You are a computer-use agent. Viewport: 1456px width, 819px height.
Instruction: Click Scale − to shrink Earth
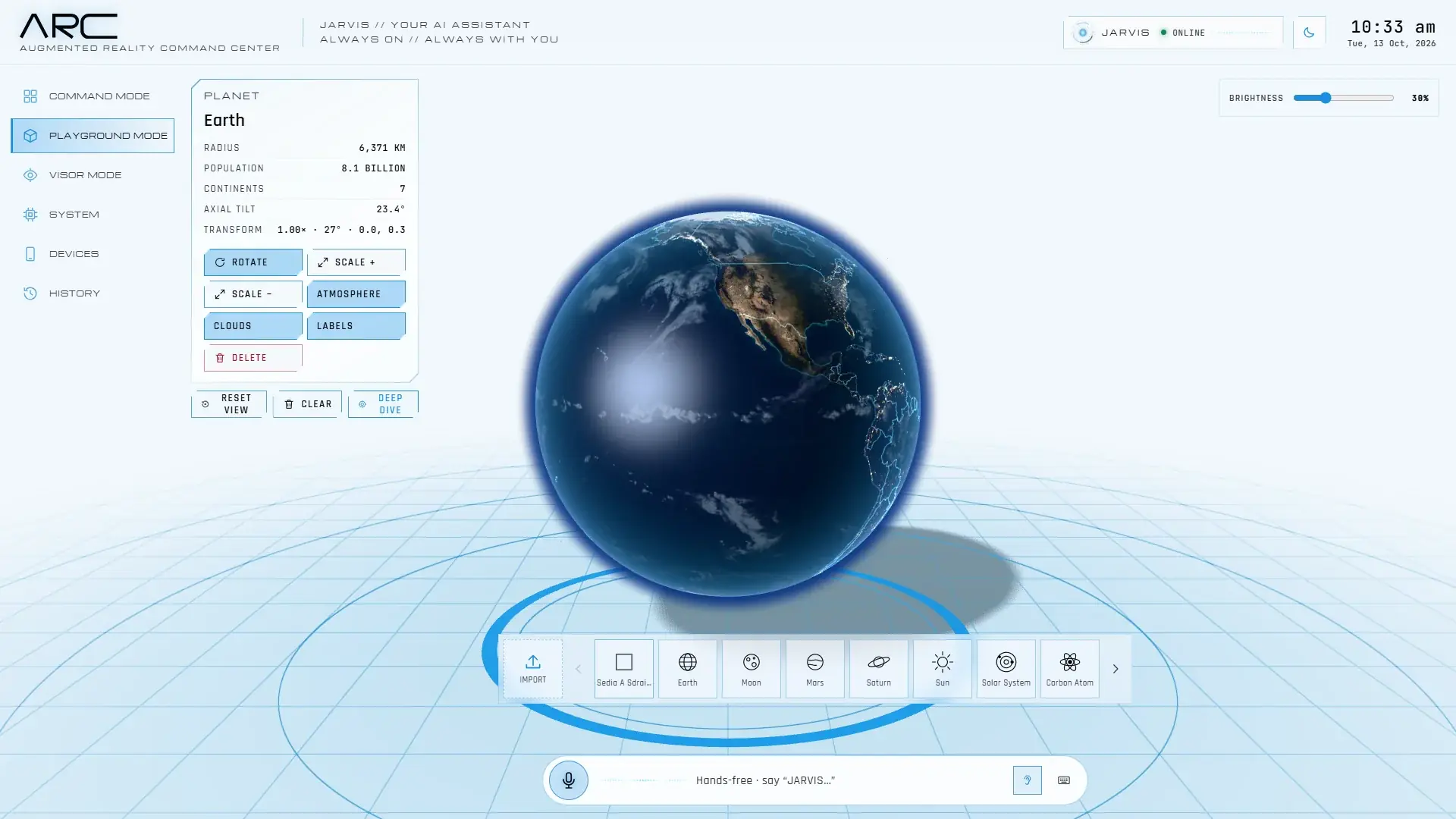tap(253, 293)
